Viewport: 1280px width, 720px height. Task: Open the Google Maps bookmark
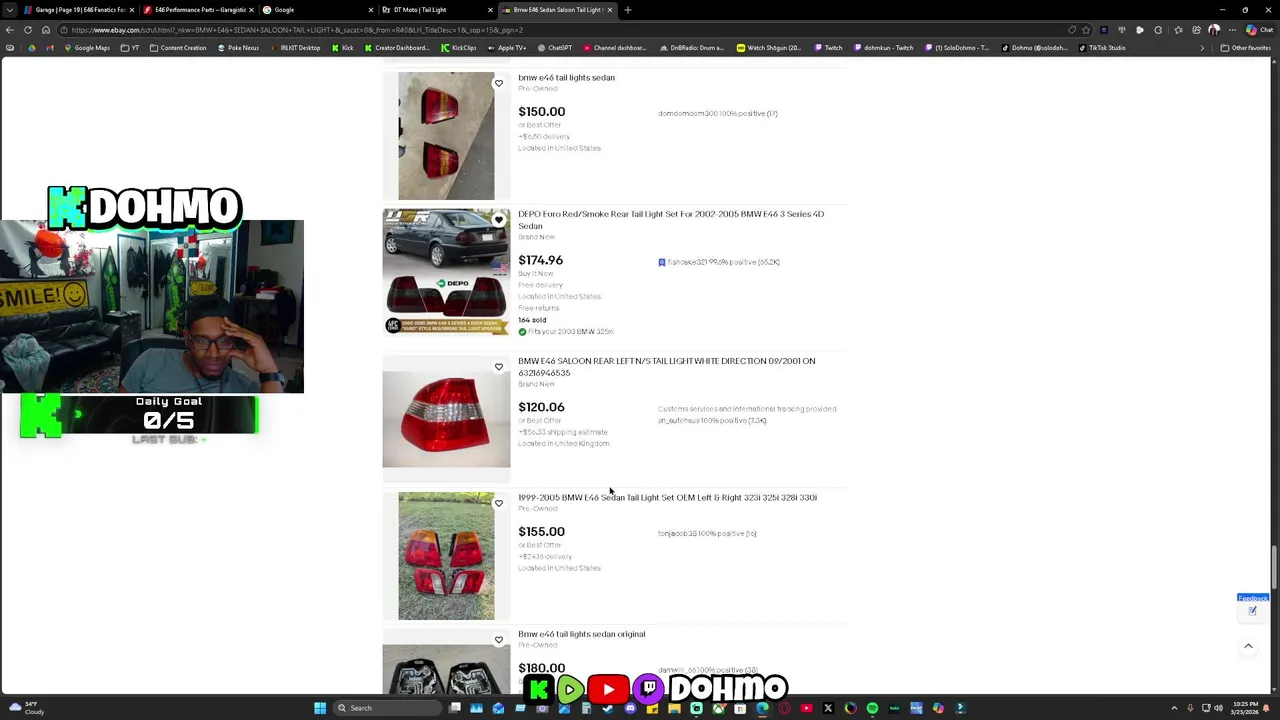pos(87,48)
